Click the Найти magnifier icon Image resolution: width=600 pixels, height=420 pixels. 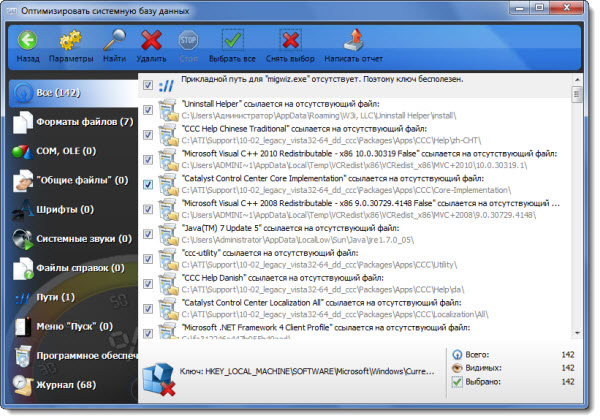[x=113, y=41]
